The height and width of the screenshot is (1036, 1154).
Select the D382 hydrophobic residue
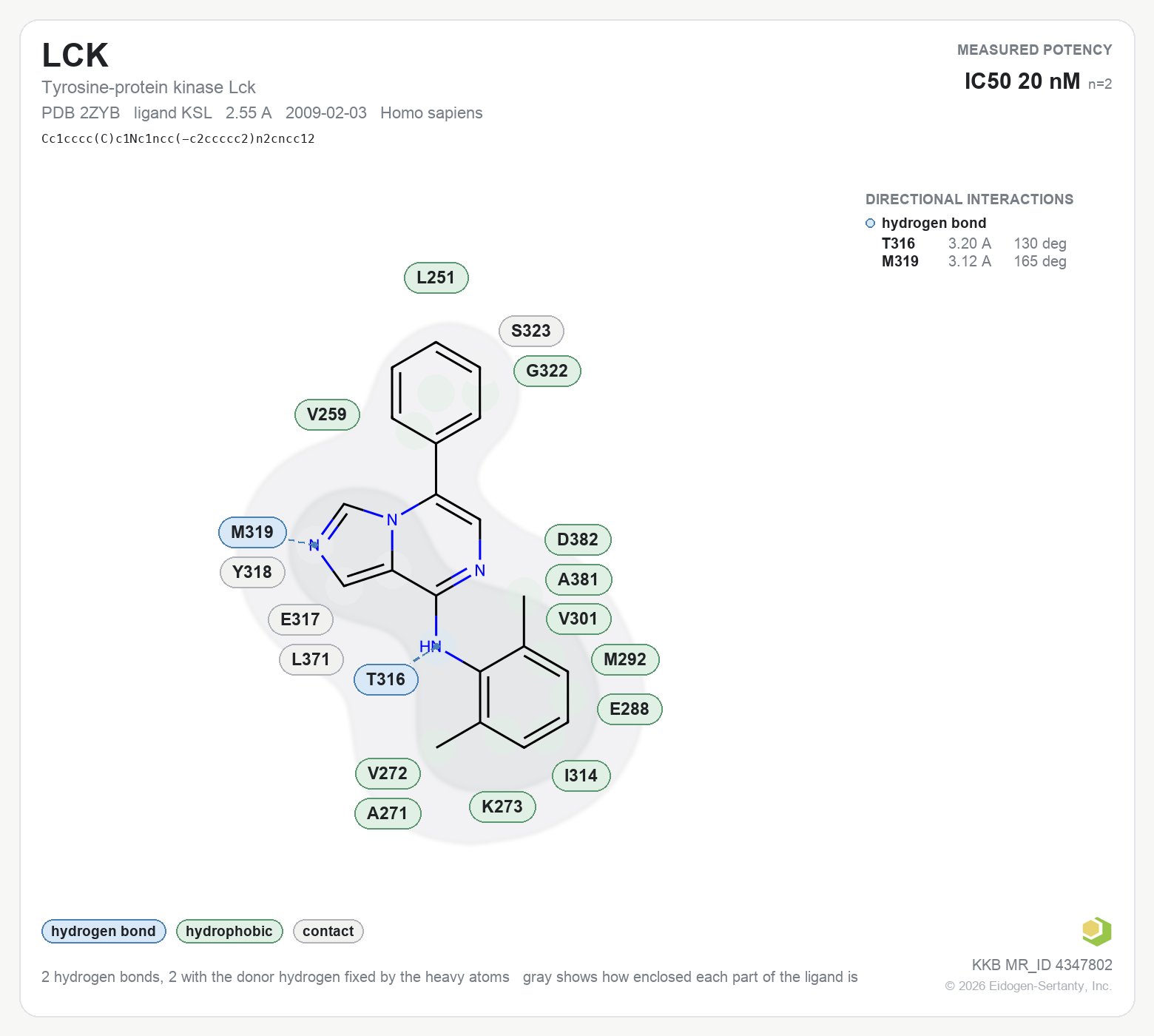[578, 539]
